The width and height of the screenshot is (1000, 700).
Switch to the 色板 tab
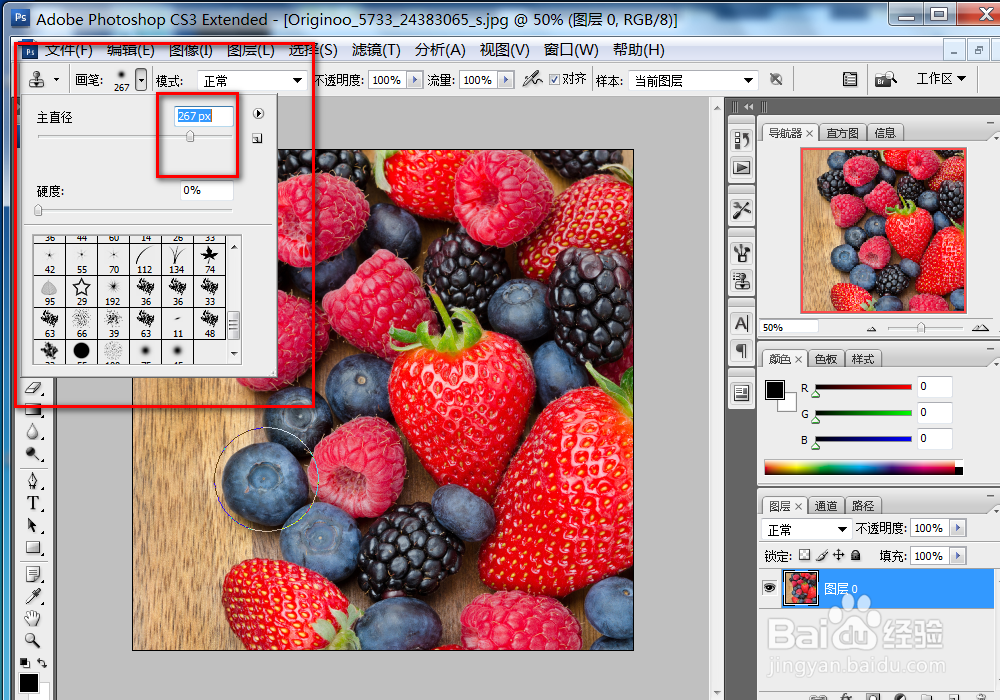(826, 359)
